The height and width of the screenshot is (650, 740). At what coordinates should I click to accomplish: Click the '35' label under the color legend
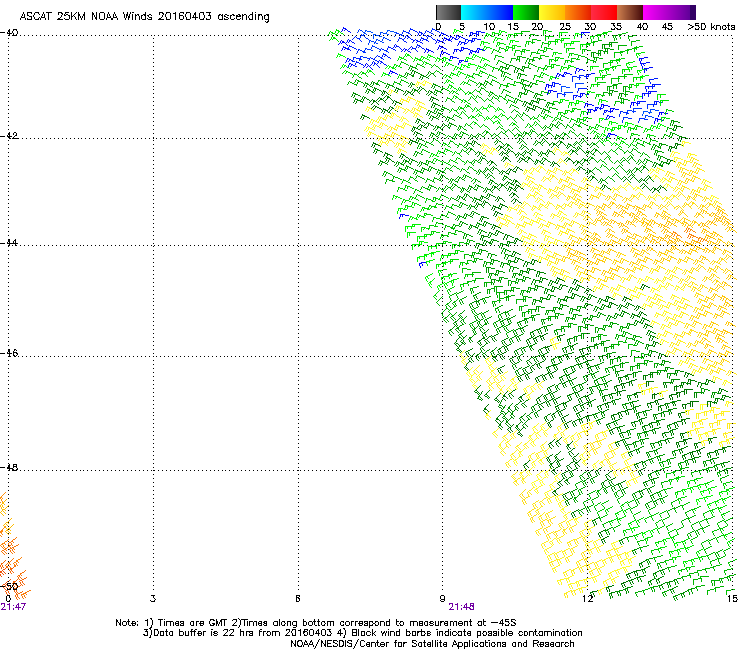(x=616, y=27)
